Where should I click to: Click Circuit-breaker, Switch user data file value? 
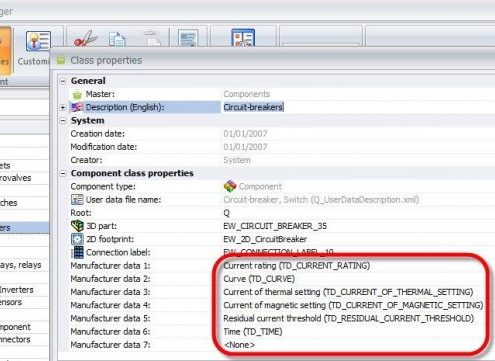click(321, 200)
